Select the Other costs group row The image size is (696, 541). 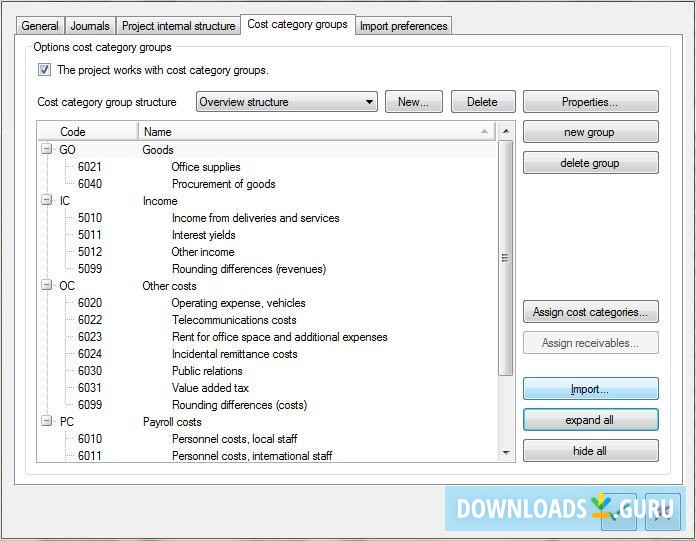point(266,286)
